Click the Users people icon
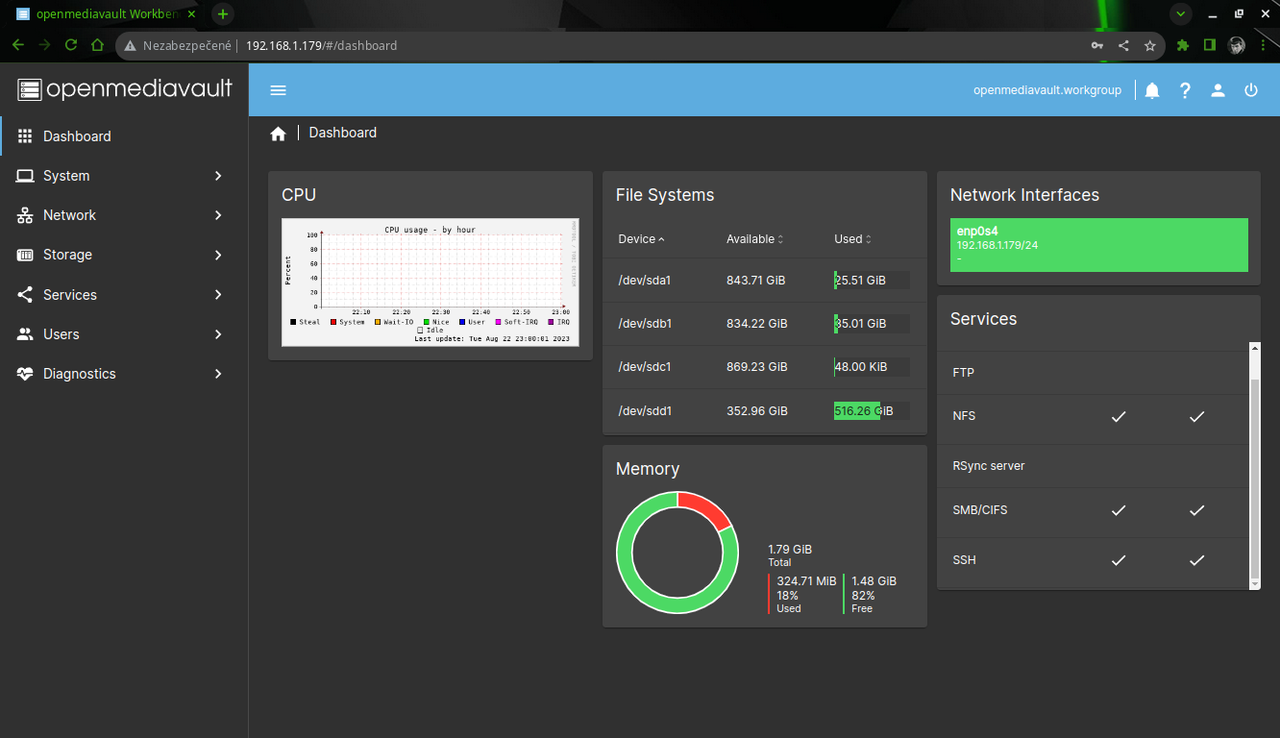Image resolution: width=1280 pixels, height=738 pixels. 25,334
